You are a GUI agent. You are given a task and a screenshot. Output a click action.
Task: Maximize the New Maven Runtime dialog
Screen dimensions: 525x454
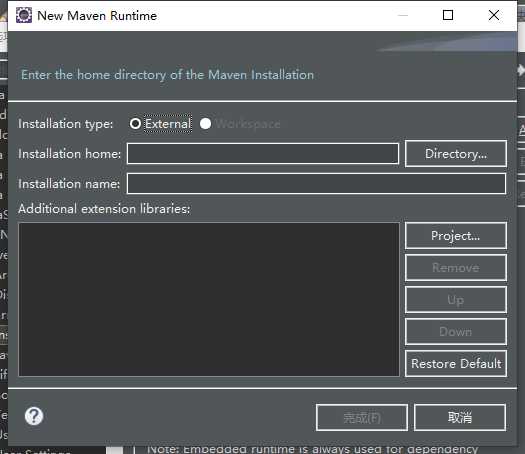coord(448,15)
